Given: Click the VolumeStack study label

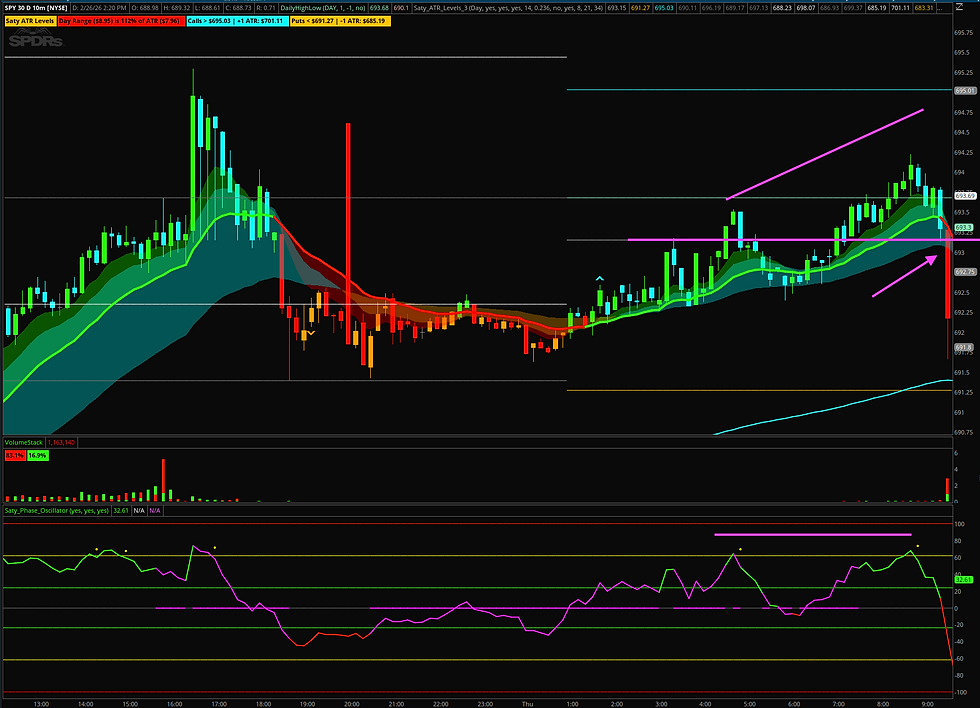Looking at the screenshot, I should (24, 442).
